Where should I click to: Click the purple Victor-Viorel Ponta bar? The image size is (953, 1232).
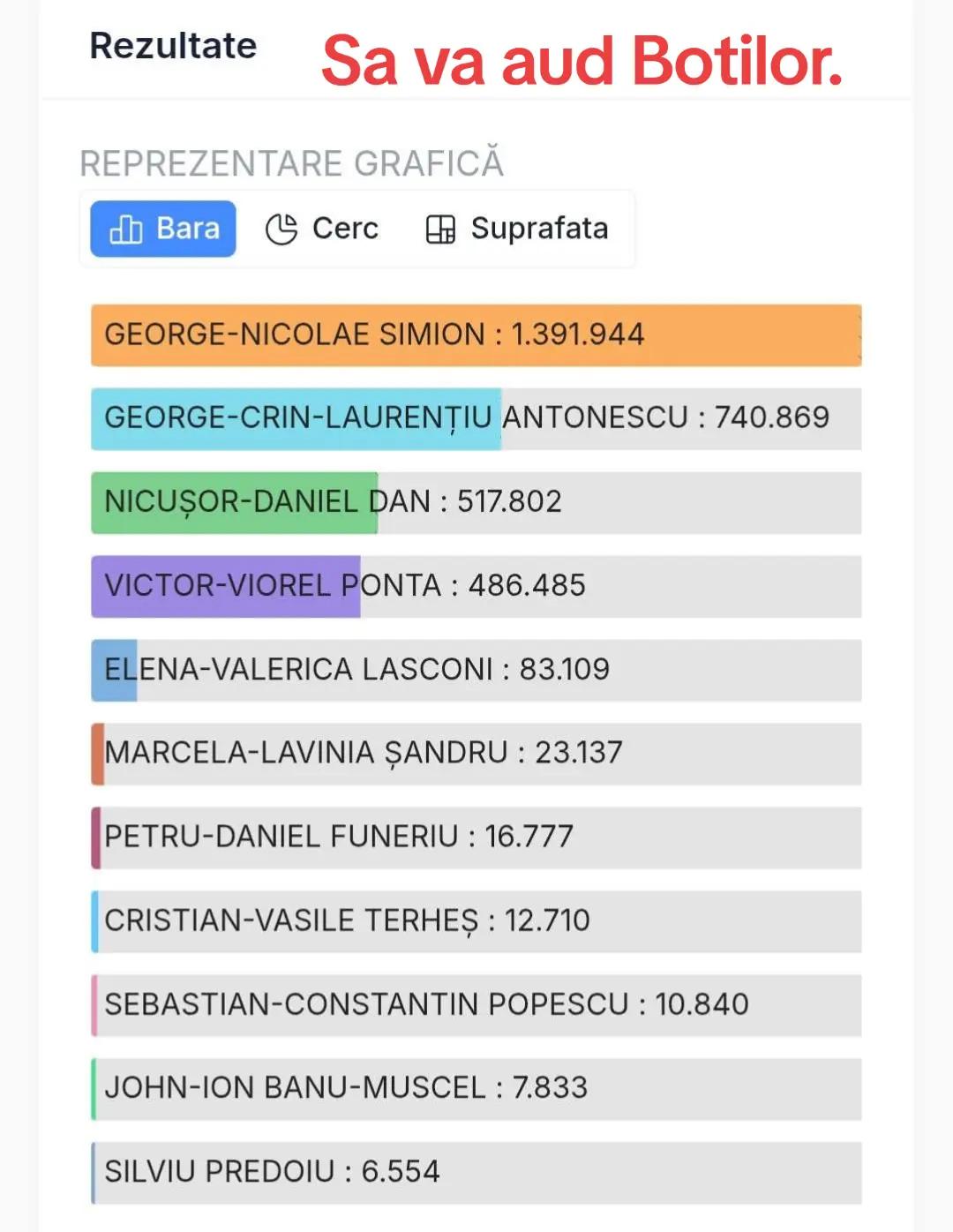pyautogui.click(x=226, y=586)
